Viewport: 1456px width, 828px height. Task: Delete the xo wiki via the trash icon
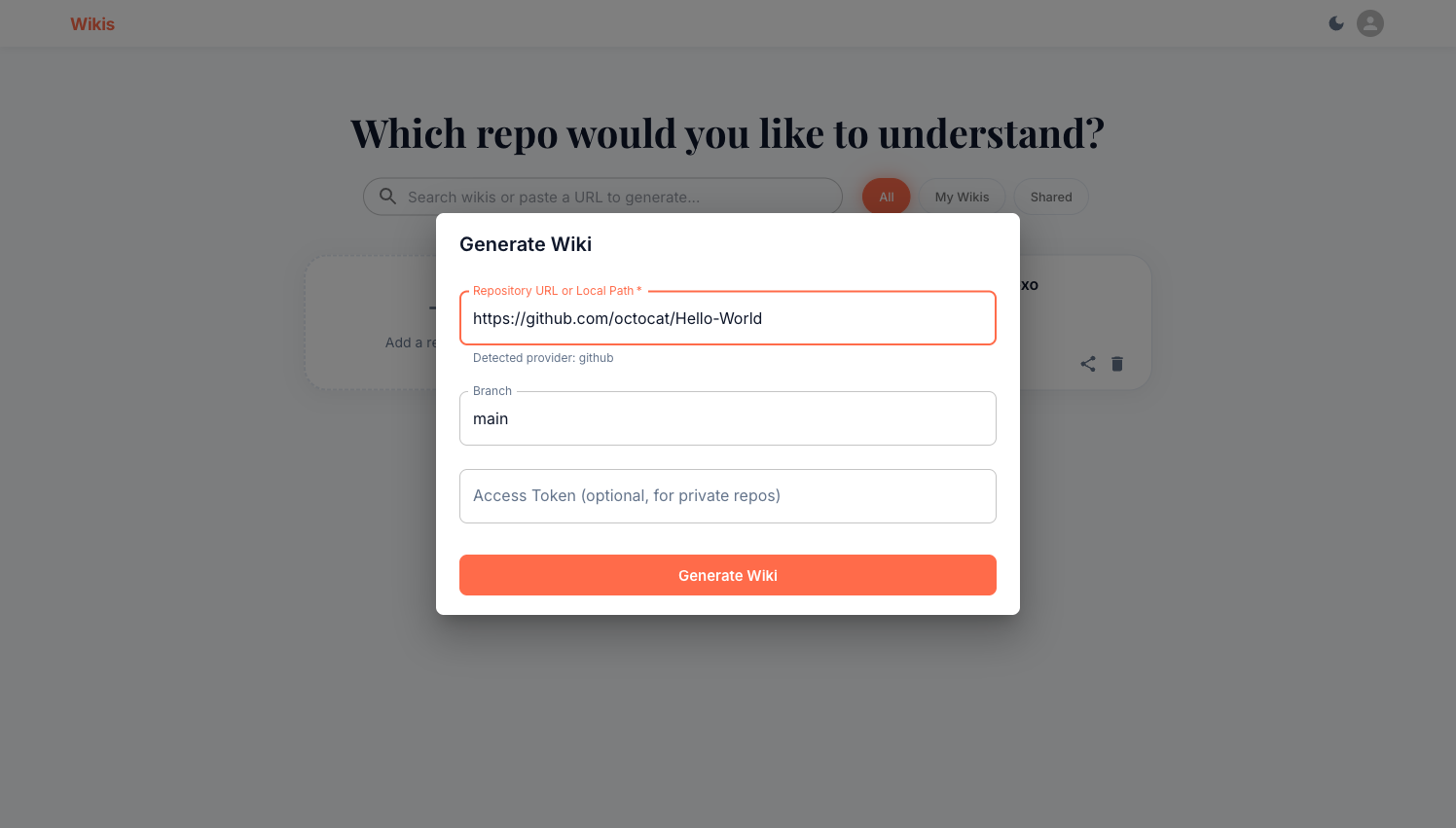tap(1116, 363)
